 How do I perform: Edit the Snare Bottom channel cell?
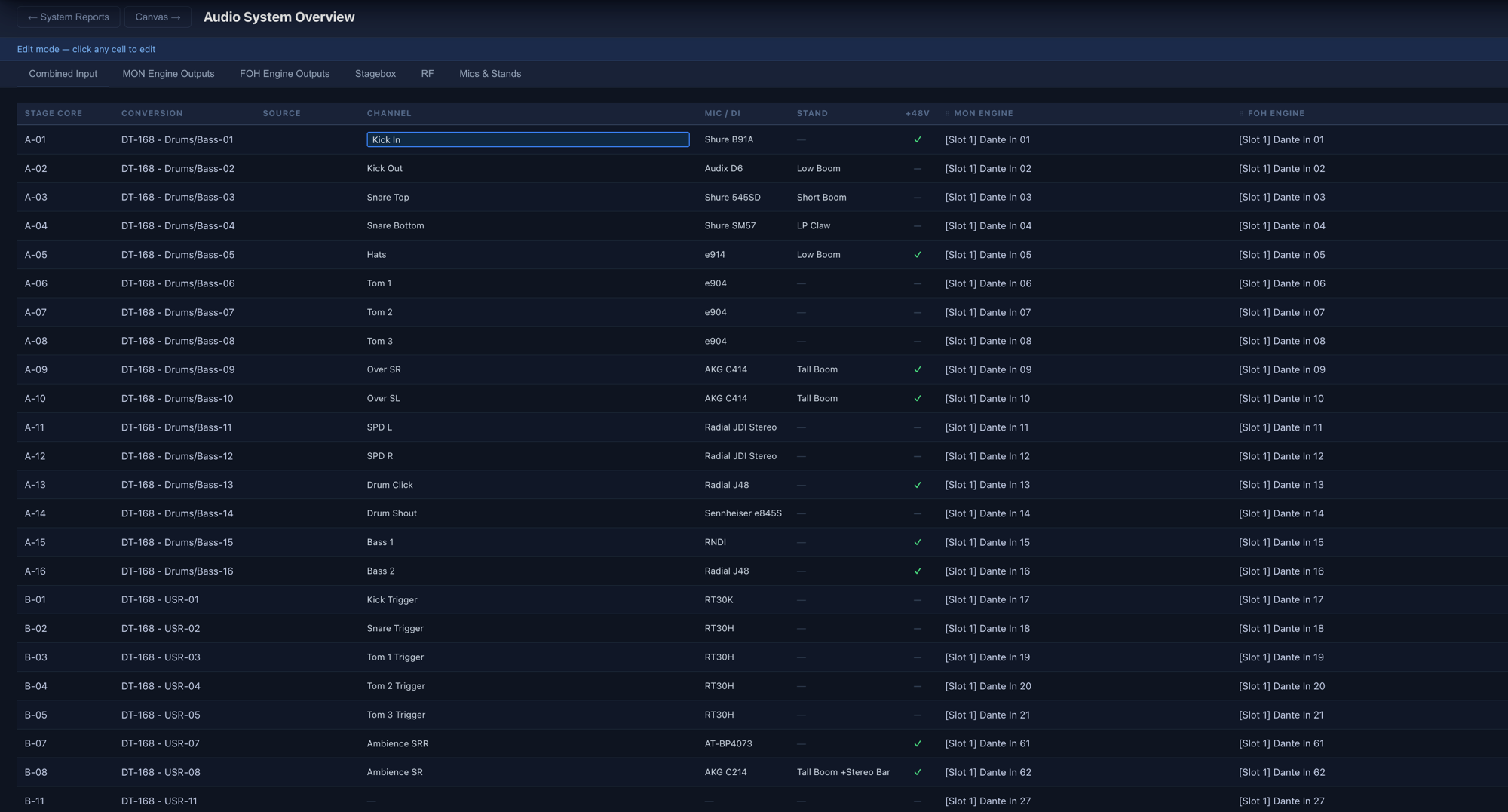(x=396, y=226)
